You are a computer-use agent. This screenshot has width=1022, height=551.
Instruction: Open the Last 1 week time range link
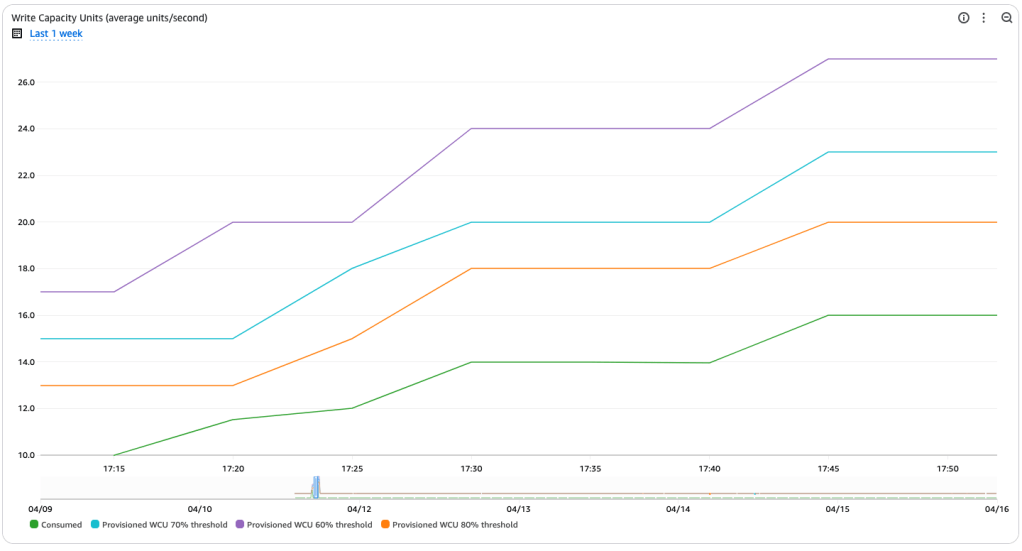tap(56, 34)
